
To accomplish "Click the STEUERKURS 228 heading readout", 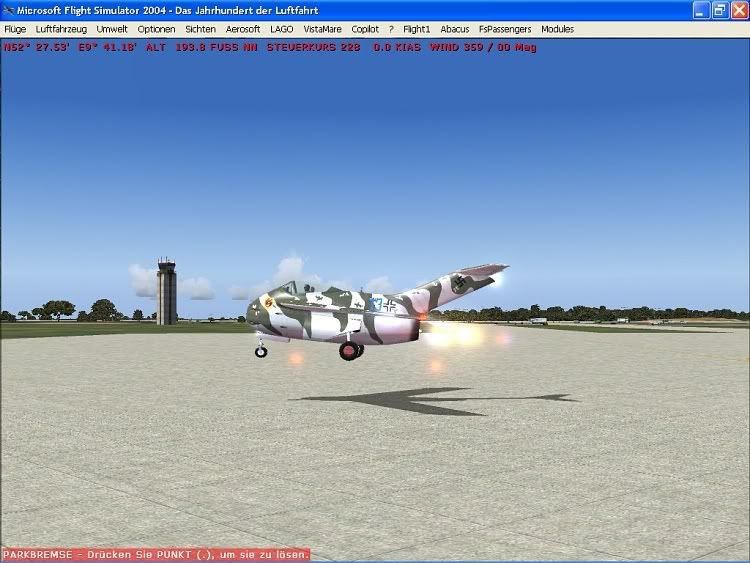I will pos(313,47).
